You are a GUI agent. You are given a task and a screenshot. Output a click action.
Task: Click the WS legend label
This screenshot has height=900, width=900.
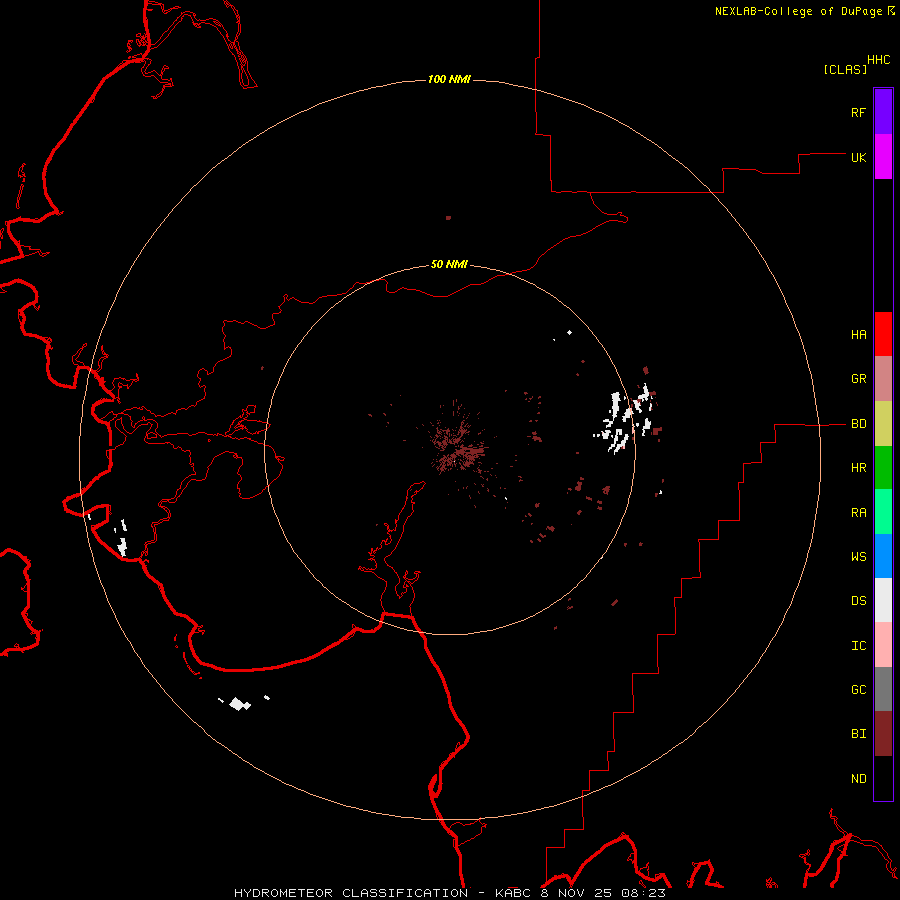point(858,557)
